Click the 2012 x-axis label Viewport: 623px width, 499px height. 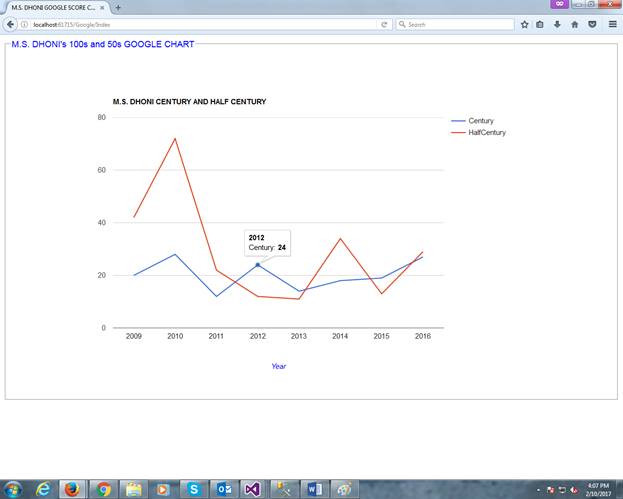257,336
